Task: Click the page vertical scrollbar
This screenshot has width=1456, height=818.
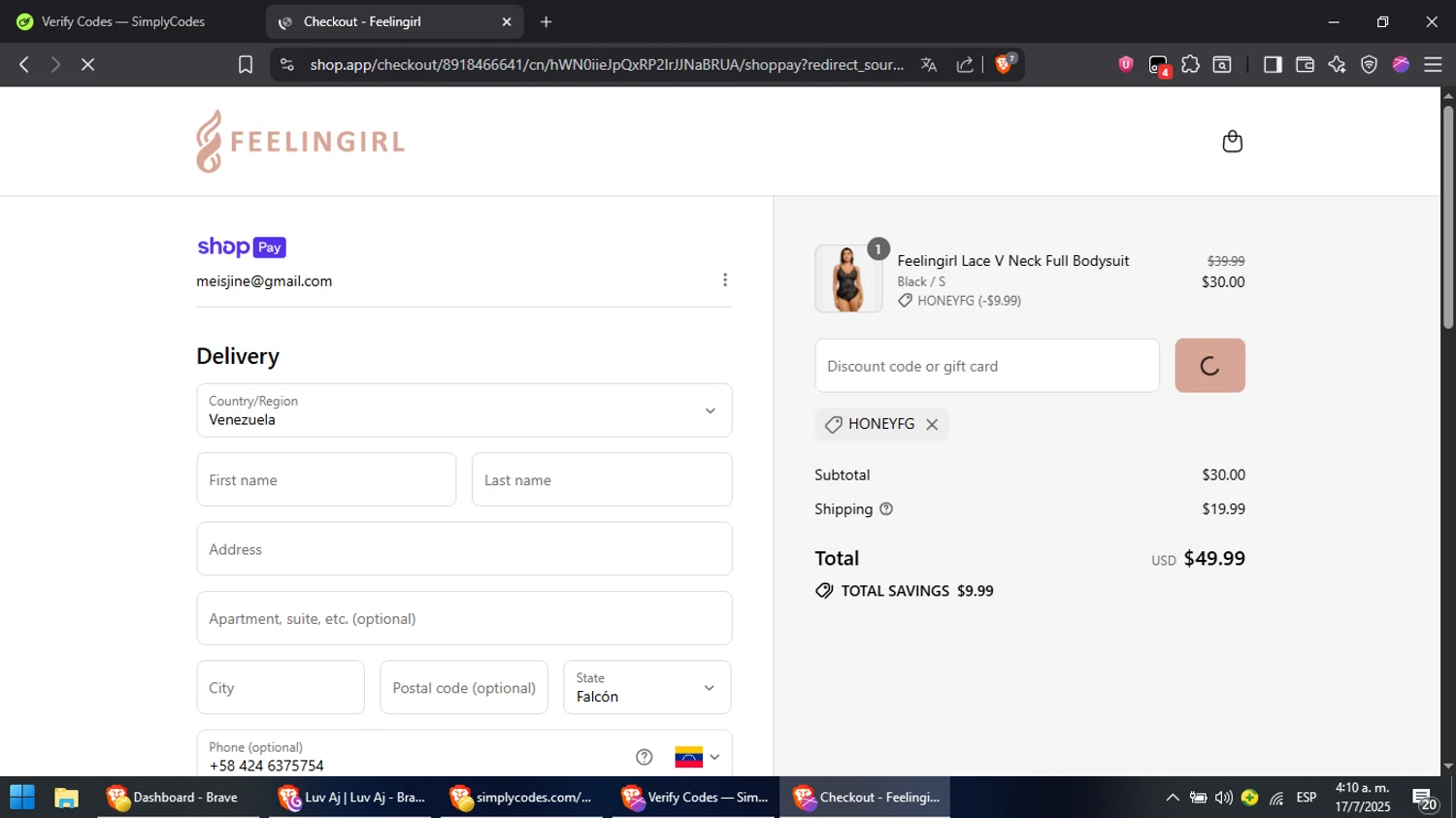Action: [1448, 217]
